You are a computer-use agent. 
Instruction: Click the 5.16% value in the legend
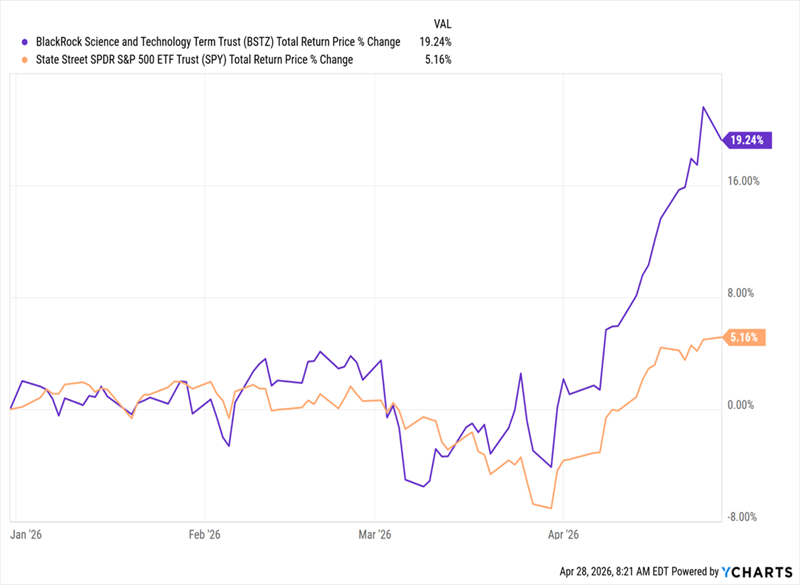(439, 60)
